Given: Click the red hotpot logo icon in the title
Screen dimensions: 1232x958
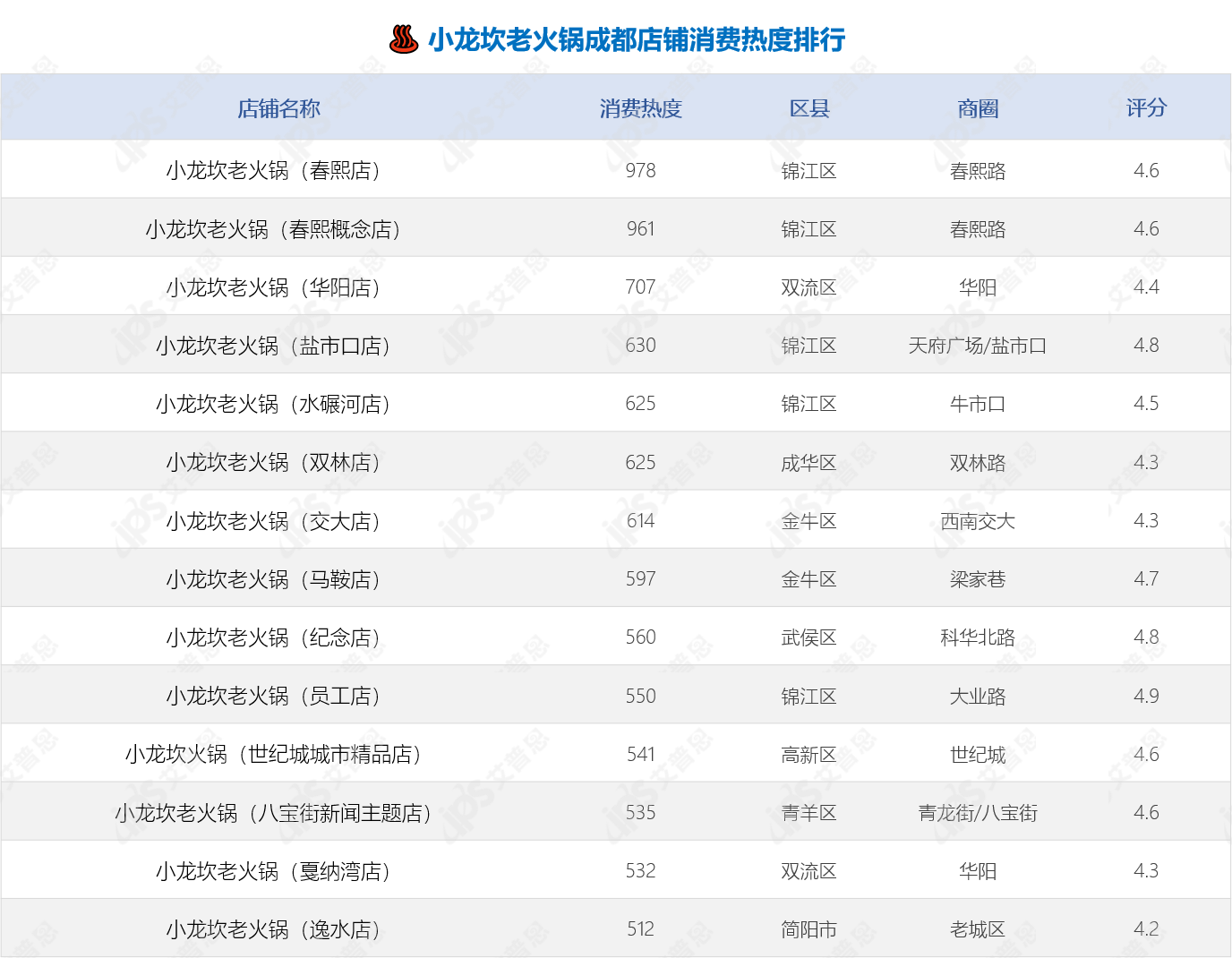Looking at the screenshot, I should [404, 39].
